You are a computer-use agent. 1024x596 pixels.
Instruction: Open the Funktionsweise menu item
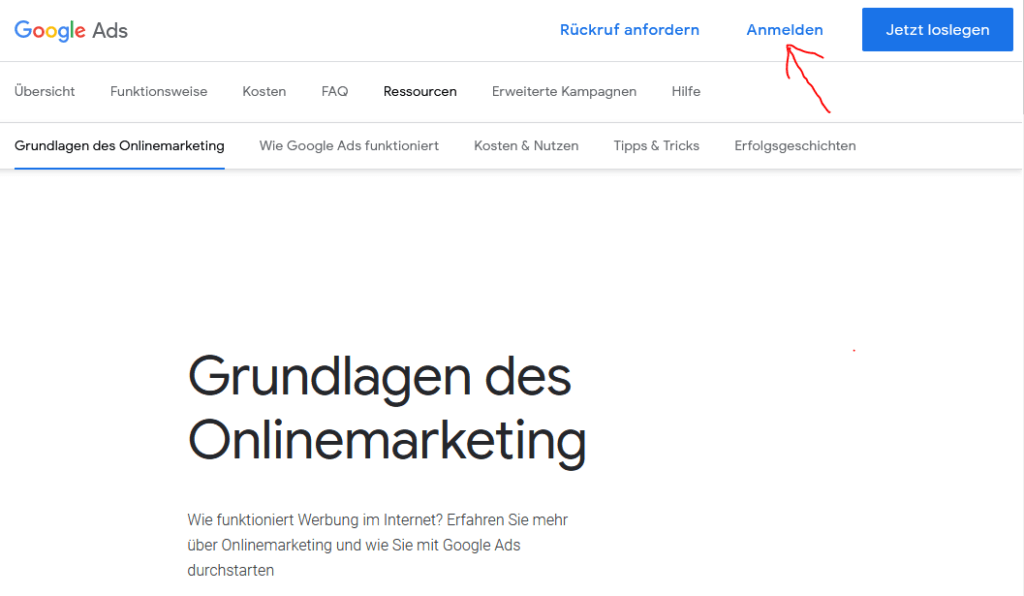coord(159,91)
